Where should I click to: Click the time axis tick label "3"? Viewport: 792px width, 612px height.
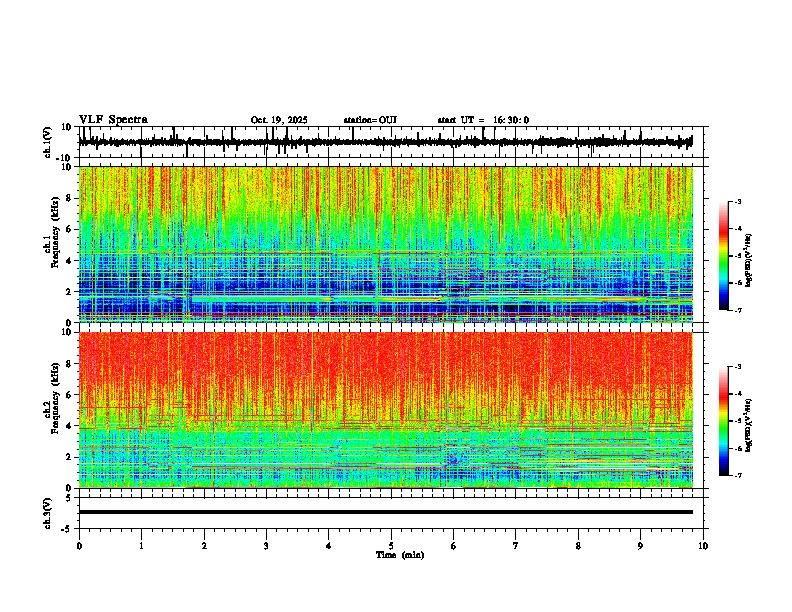click(x=266, y=546)
